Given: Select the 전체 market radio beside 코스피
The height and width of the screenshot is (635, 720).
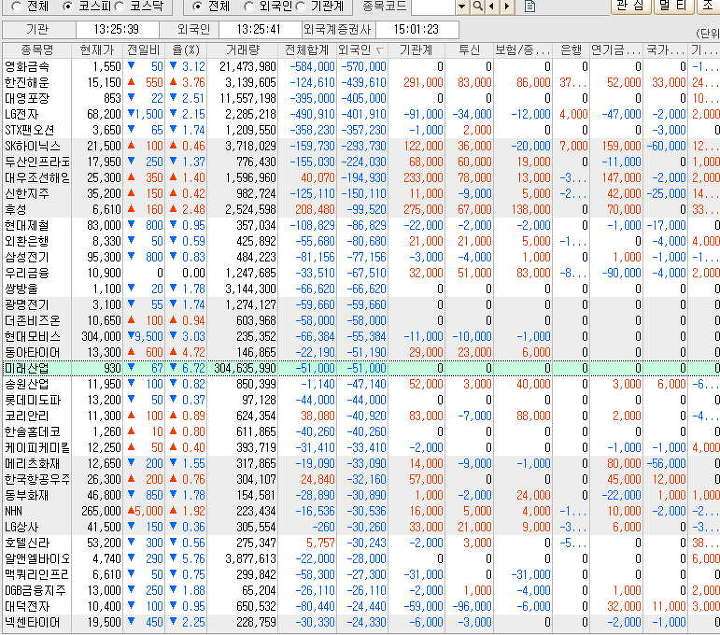Looking at the screenshot, I should coord(17,6).
